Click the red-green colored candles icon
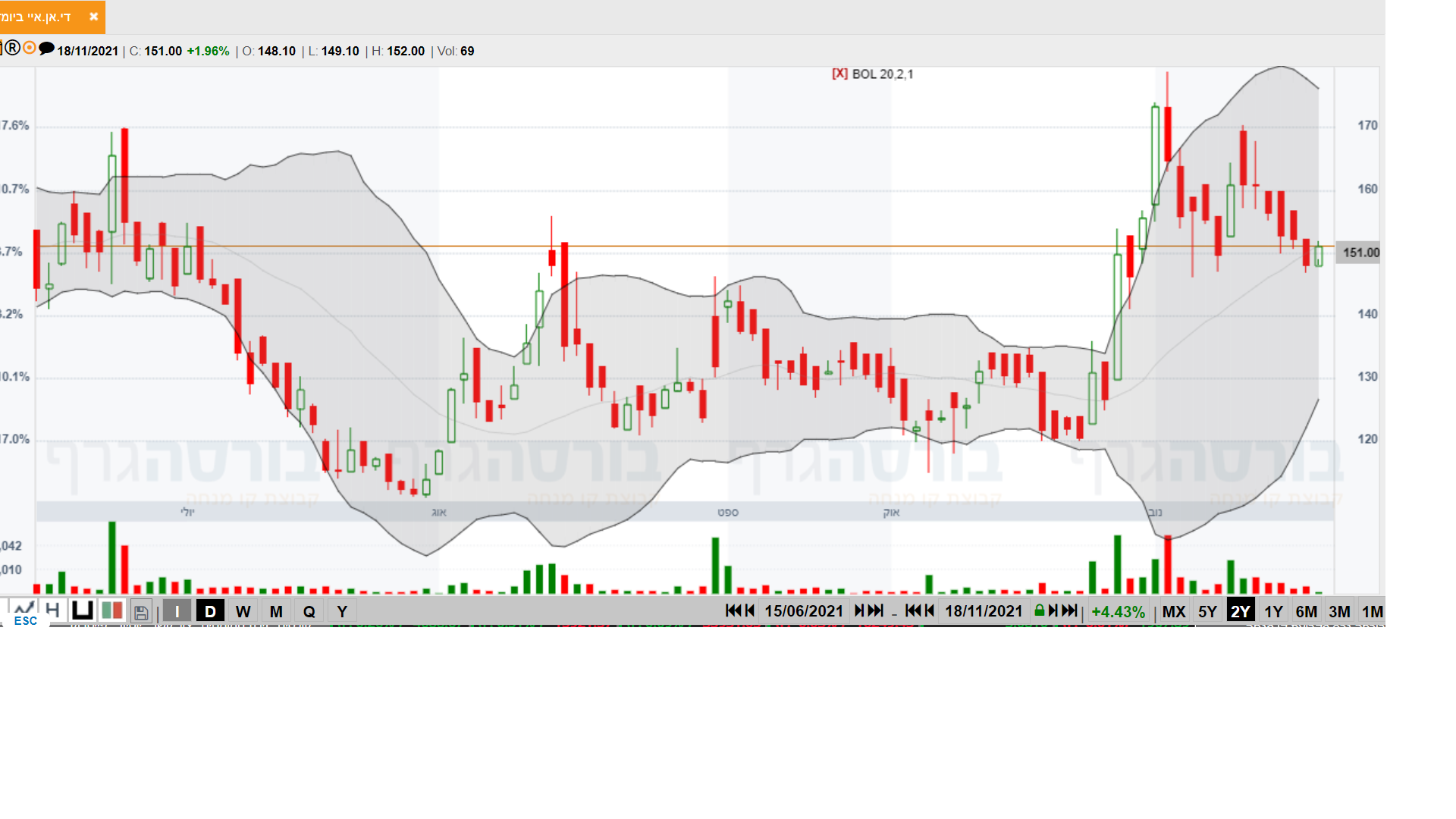The width and height of the screenshot is (1456, 819). (x=112, y=610)
